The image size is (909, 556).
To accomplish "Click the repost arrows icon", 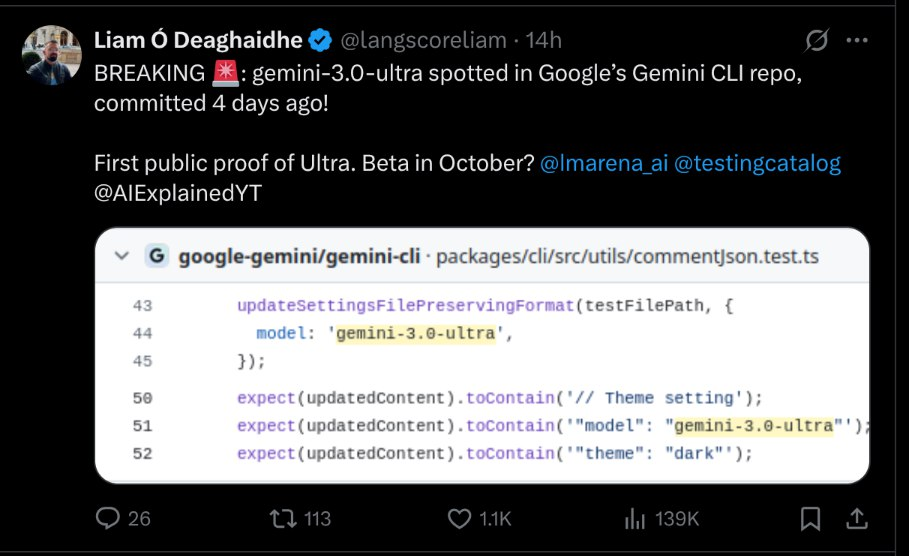I will click(283, 518).
